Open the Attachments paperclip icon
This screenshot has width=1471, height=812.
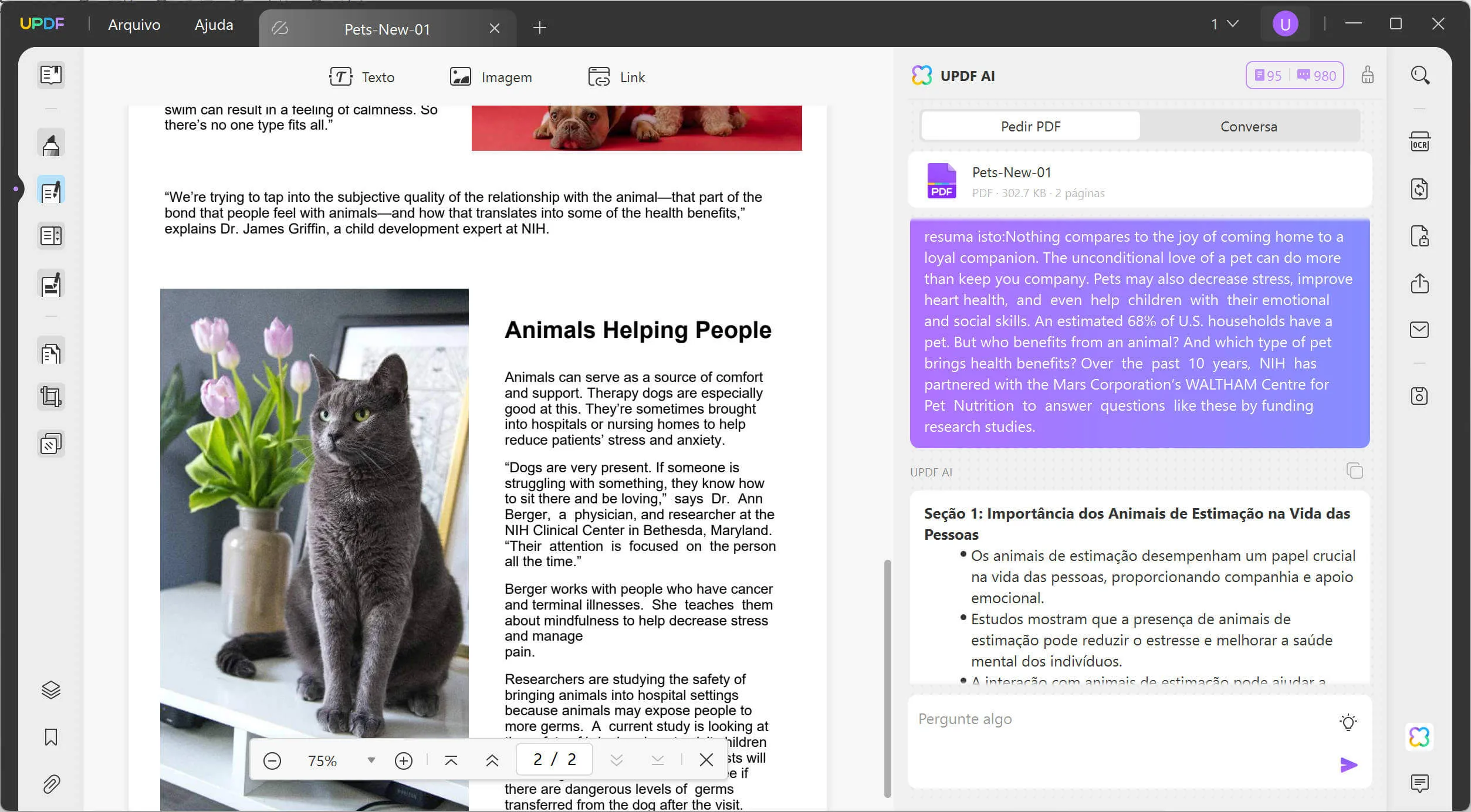(x=51, y=784)
